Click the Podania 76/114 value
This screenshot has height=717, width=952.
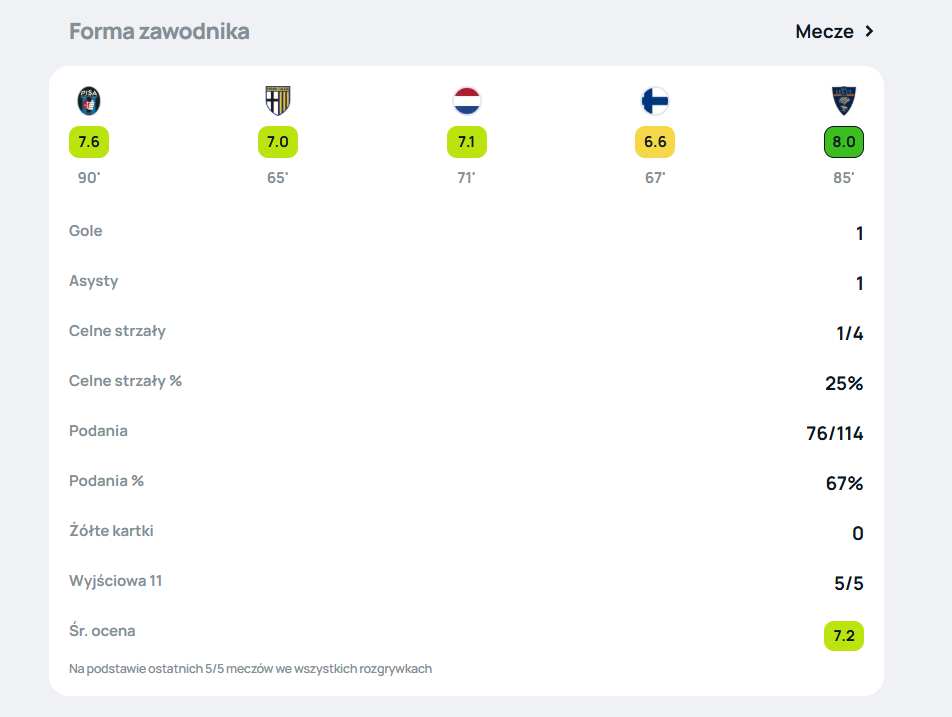click(x=835, y=433)
